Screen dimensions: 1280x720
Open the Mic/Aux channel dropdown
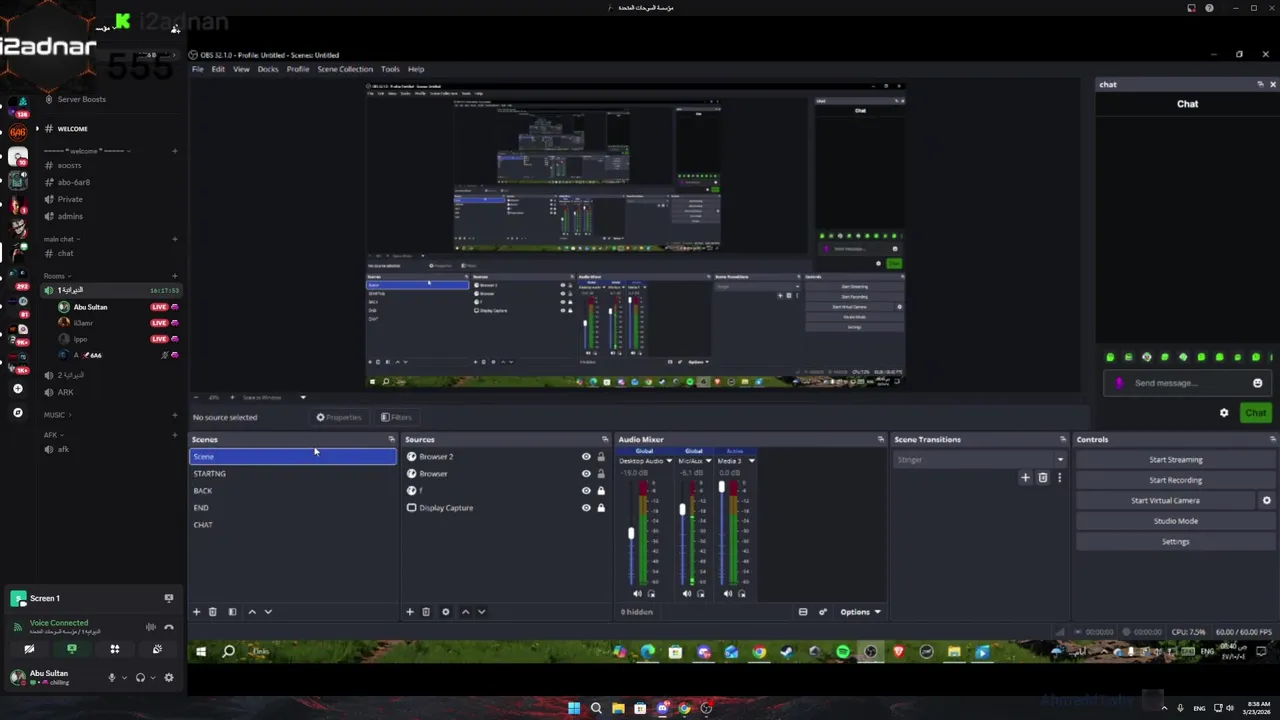[x=709, y=461]
